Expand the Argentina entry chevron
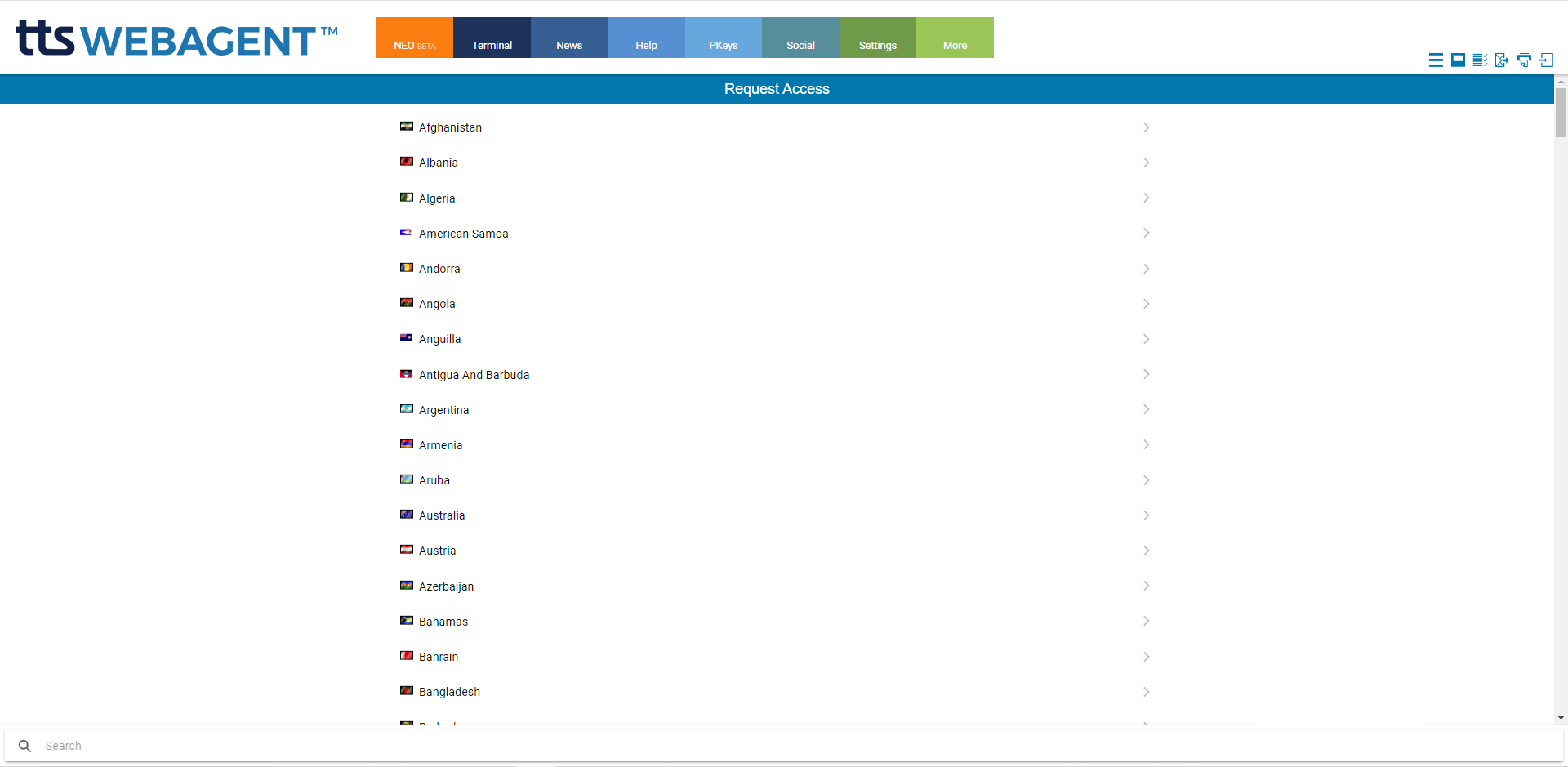1568x767 pixels. click(x=1146, y=409)
